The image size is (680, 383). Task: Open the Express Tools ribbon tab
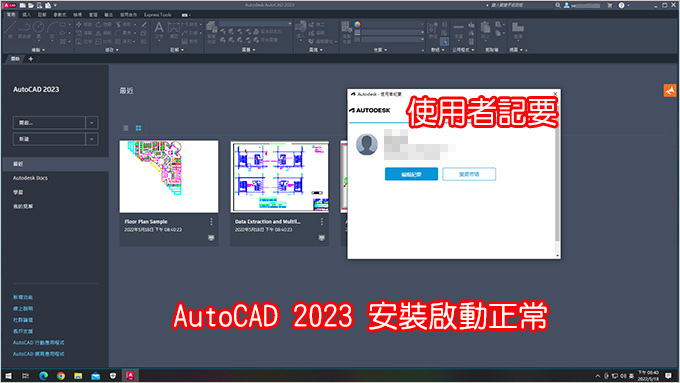click(x=158, y=15)
